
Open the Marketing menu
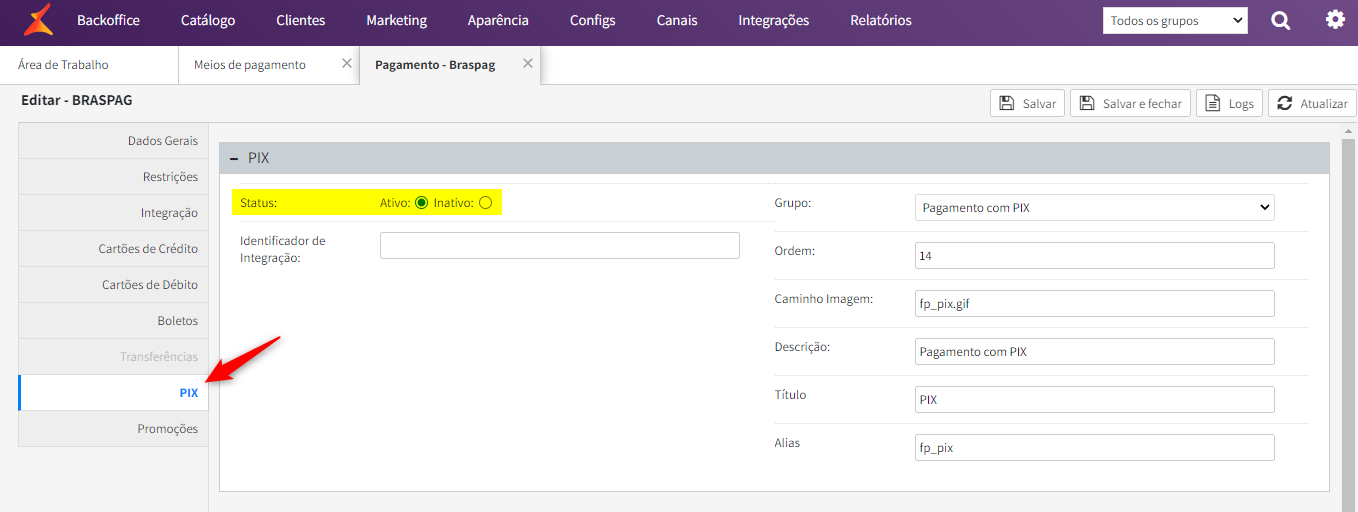[x=397, y=20]
